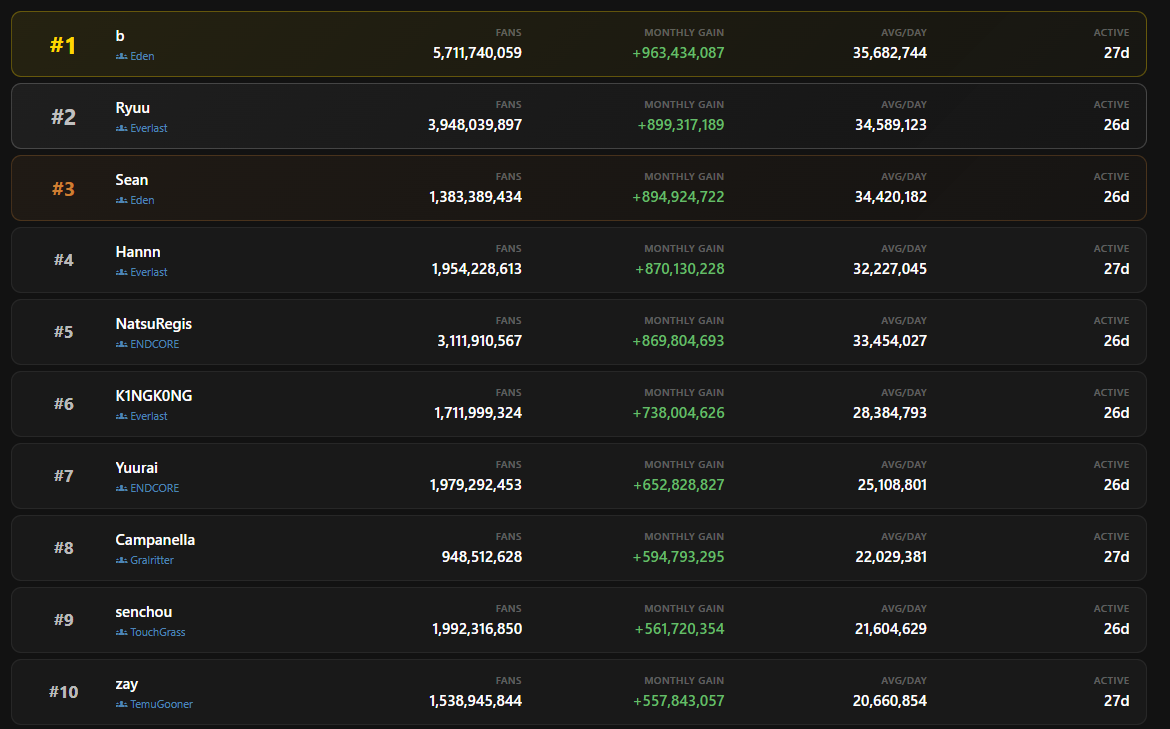Click the #8 rank number

click(x=63, y=548)
